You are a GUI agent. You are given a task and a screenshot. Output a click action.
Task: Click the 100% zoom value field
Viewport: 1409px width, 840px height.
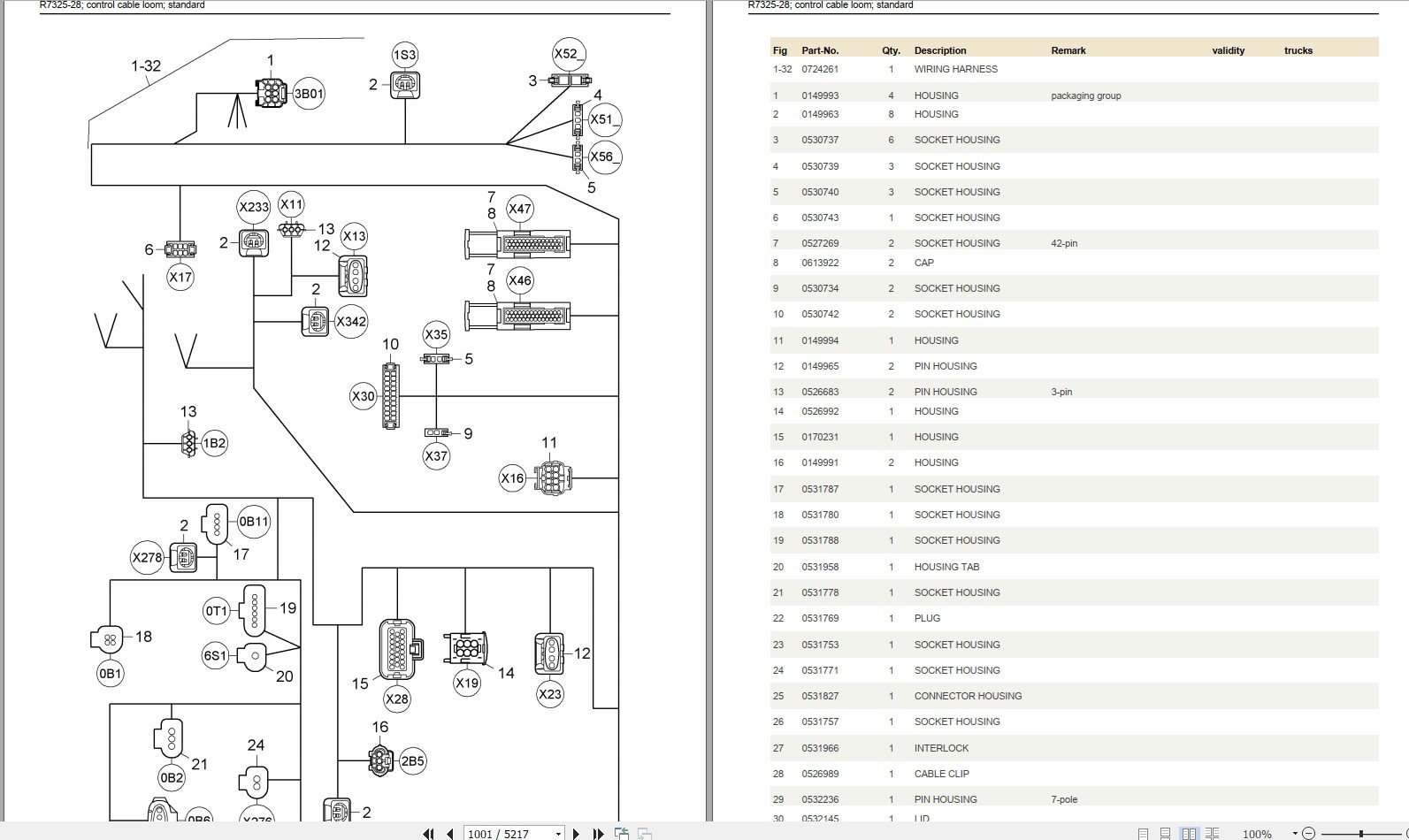1257,834
